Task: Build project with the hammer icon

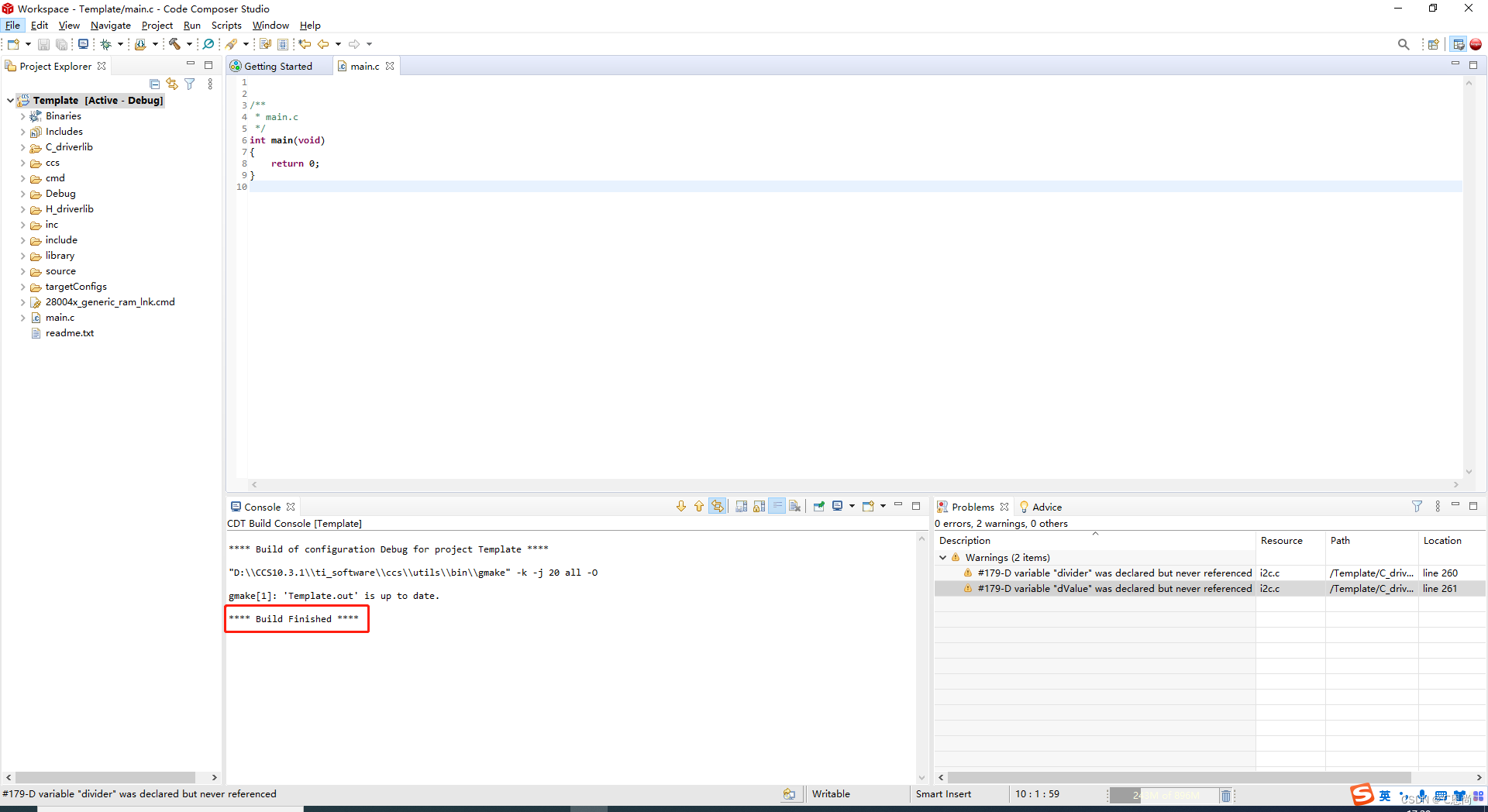Action: [x=175, y=44]
